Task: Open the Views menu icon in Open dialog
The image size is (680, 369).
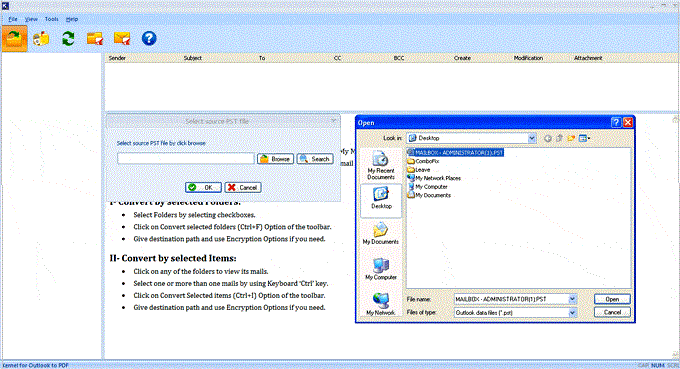Action: (x=585, y=138)
